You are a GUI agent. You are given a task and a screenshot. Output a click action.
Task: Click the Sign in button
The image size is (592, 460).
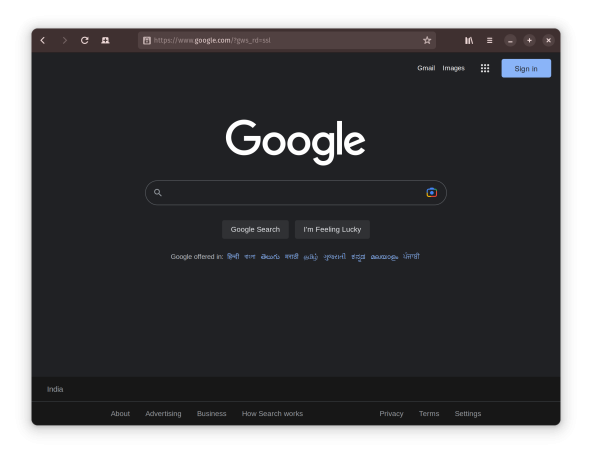[526, 68]
